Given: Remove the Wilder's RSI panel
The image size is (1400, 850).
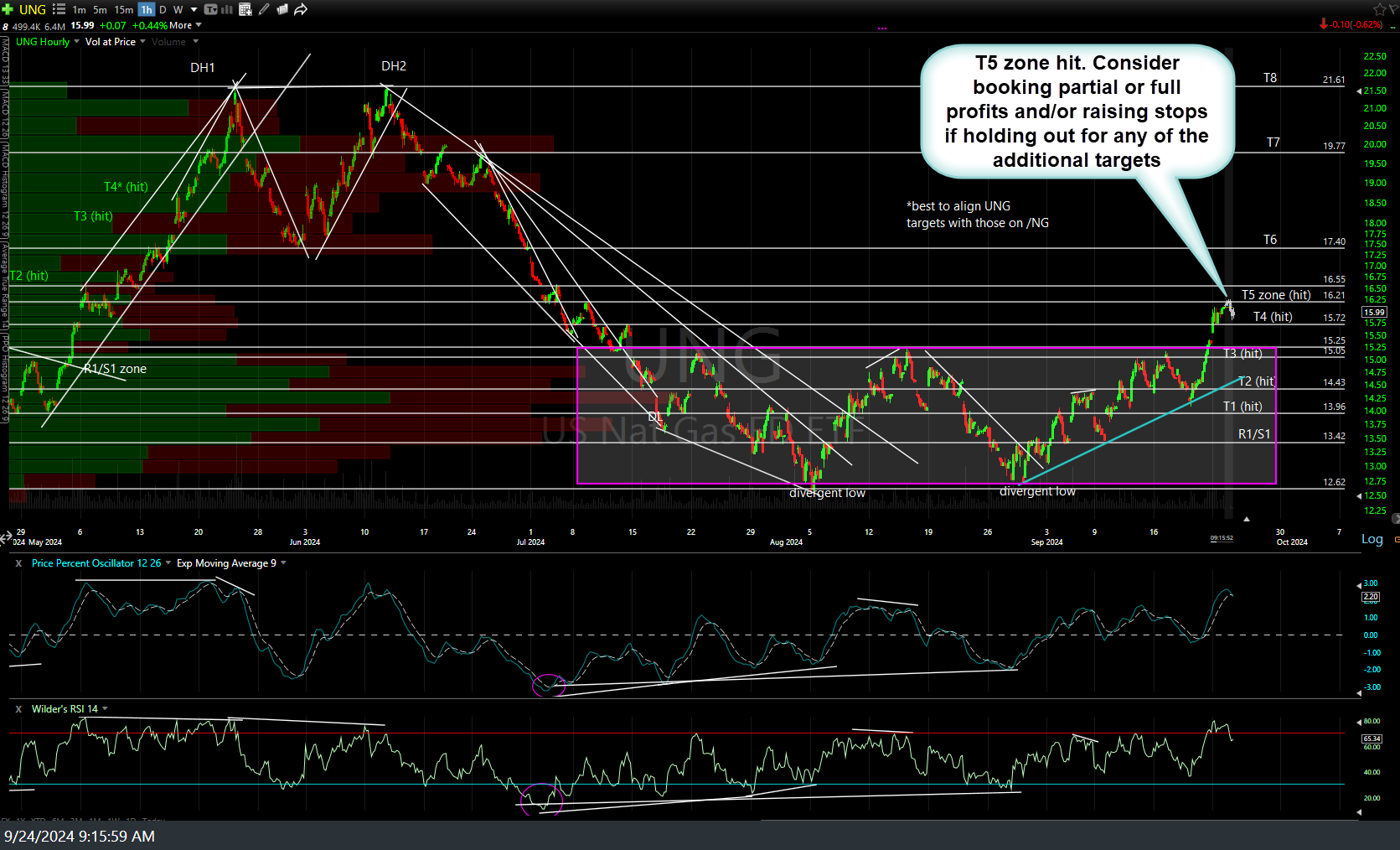Looking at the screenshot, I should 18,709.
